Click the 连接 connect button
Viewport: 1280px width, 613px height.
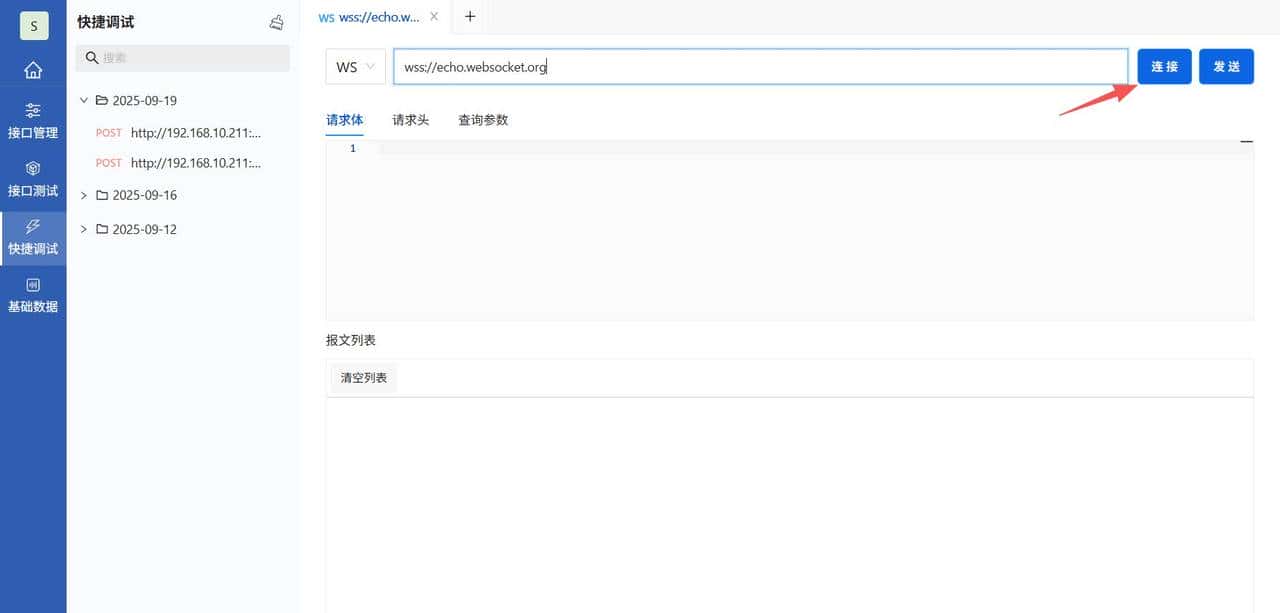pos(1163,66)
